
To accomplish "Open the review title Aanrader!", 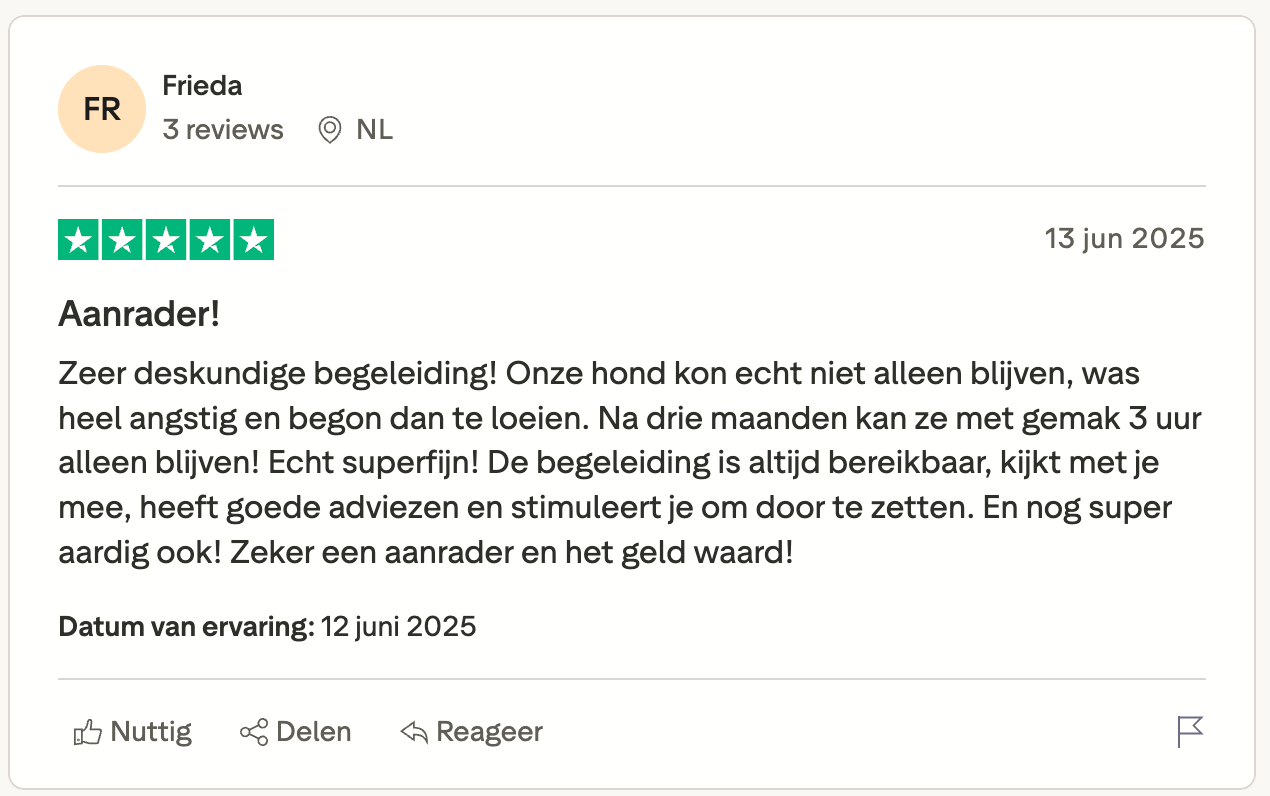I will [139, 315].
